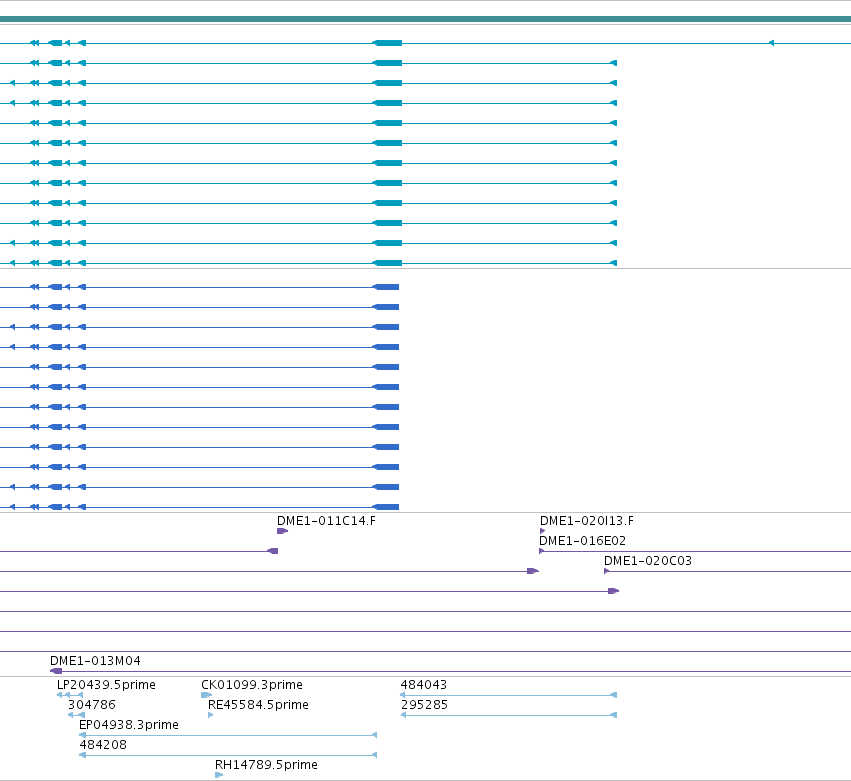Select the DME1-020I13.F feature label
851x781 pixels.
pyautogui.click(x=587, y=521)
